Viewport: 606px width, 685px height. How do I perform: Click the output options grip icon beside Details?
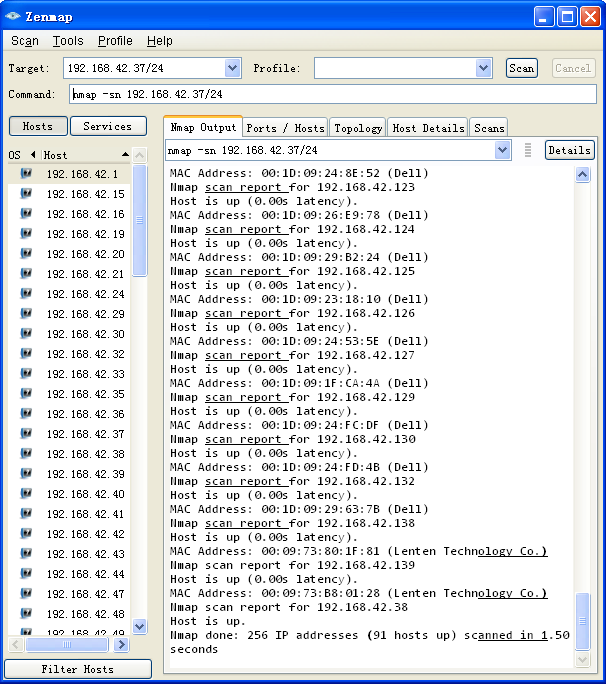click(x=528, y=150)
